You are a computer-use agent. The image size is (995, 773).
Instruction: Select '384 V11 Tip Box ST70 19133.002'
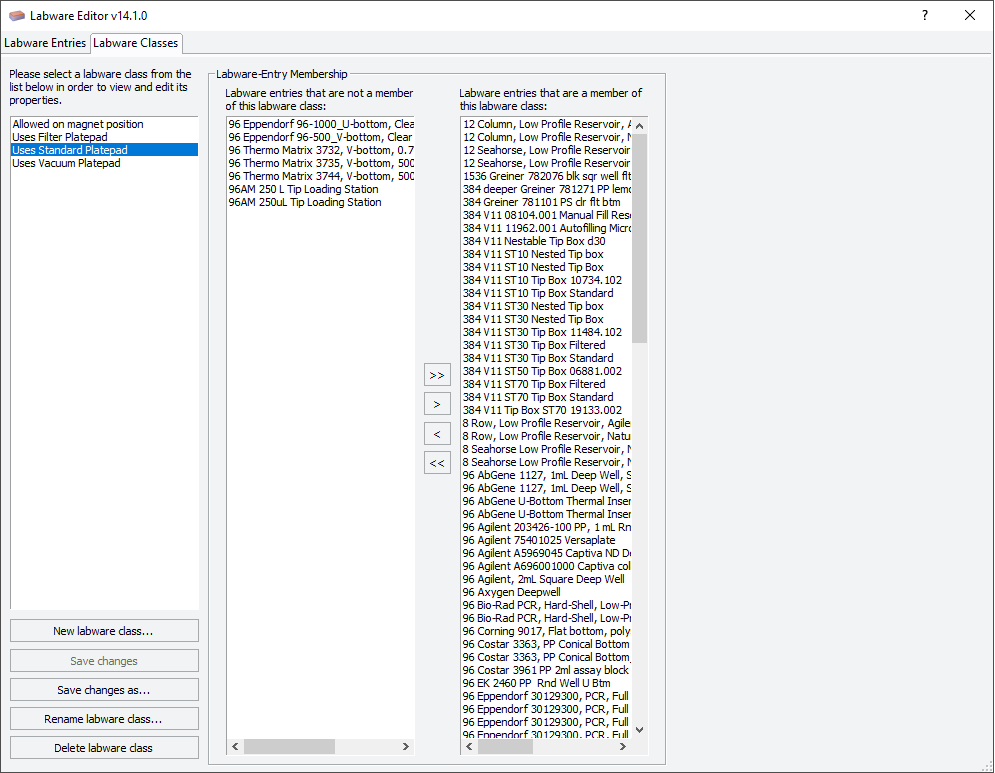click(x=546, y=410)
